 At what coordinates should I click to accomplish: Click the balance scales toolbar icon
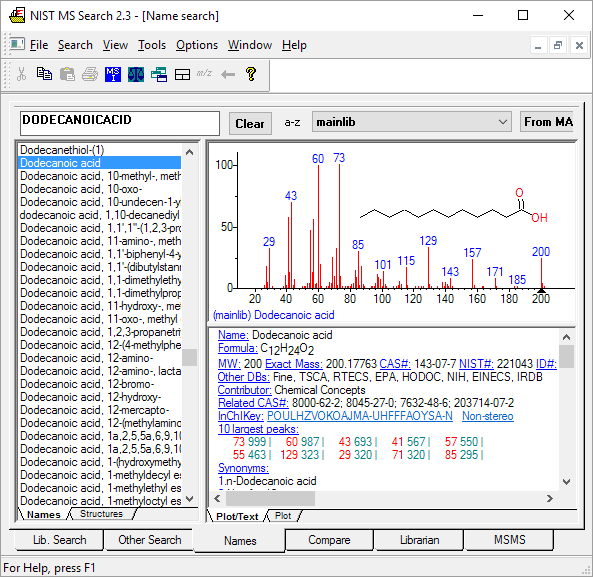pos(136,74)
